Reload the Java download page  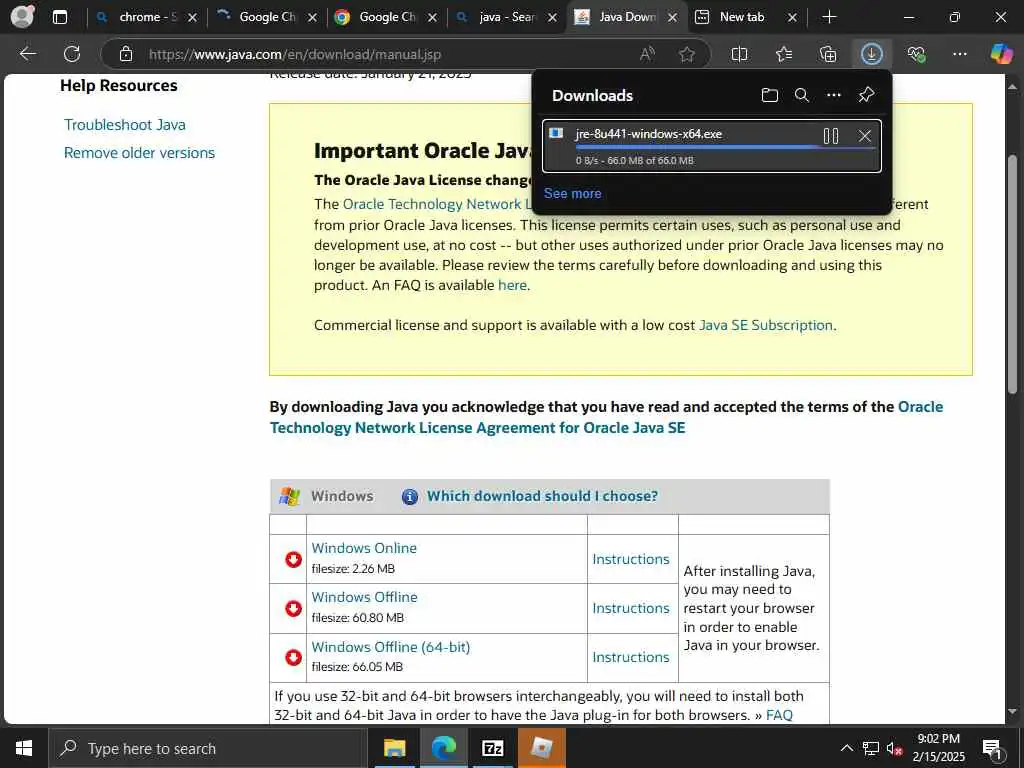click(x=72, y=54)
